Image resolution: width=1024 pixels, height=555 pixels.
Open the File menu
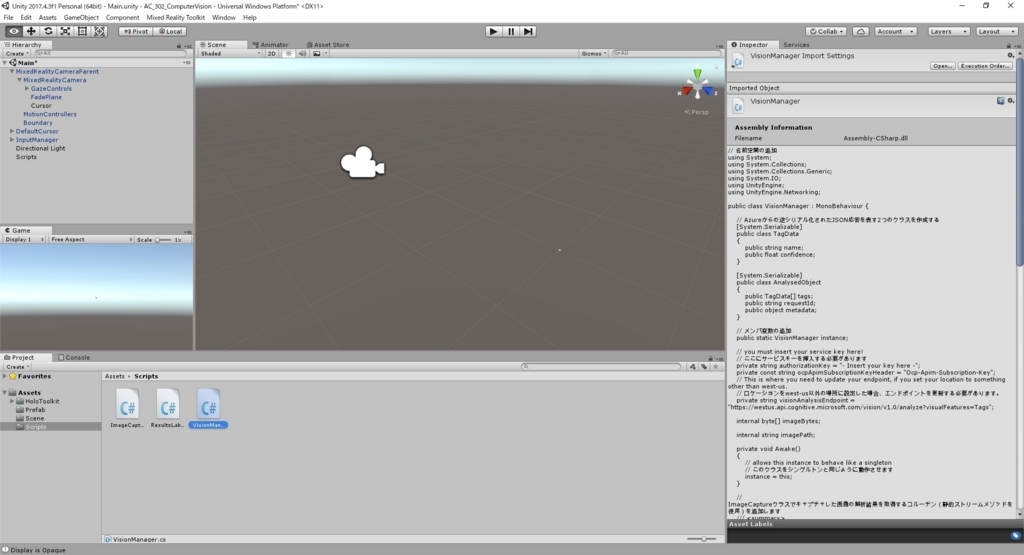(x=8, y=18)
